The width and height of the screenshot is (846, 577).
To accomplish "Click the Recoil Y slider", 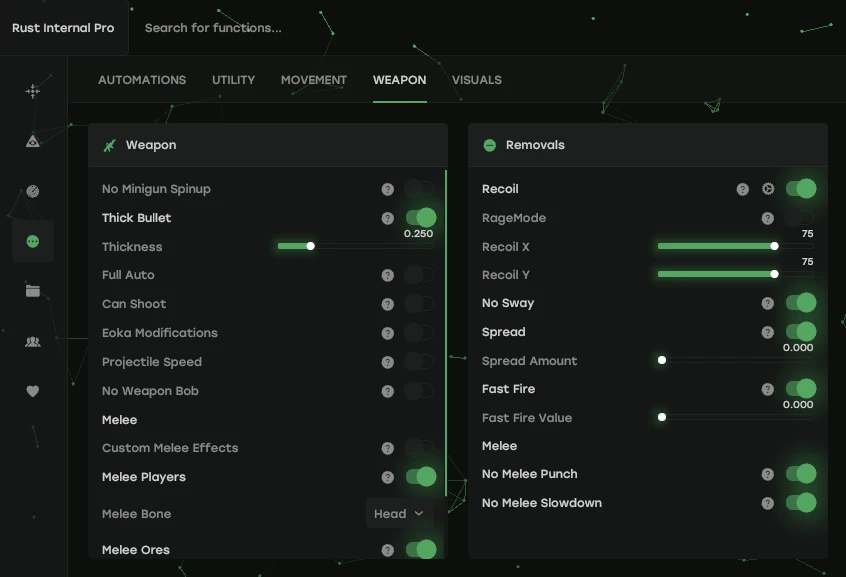I will click(x=735, y=274).
